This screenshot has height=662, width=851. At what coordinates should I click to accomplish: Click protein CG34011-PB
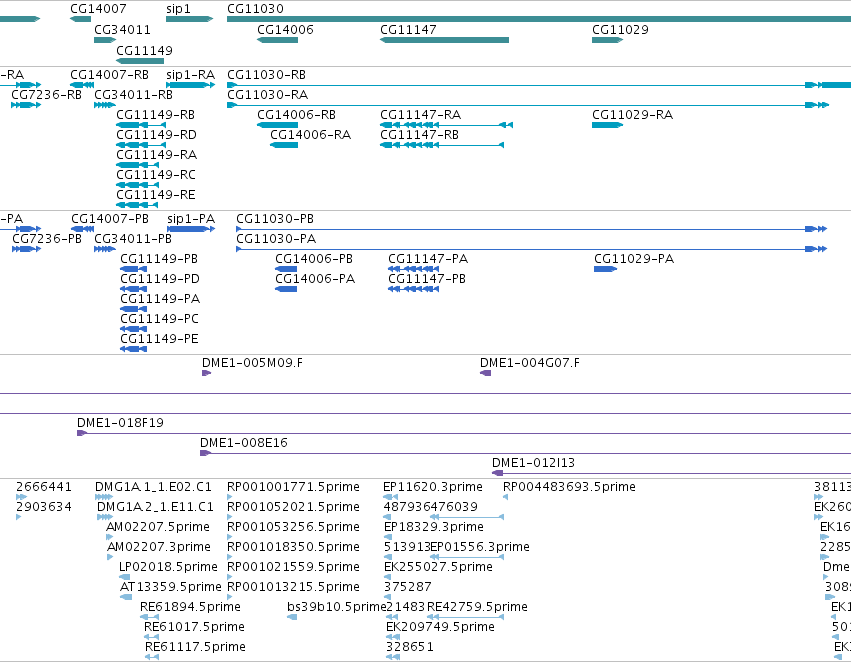click(105, 249)
